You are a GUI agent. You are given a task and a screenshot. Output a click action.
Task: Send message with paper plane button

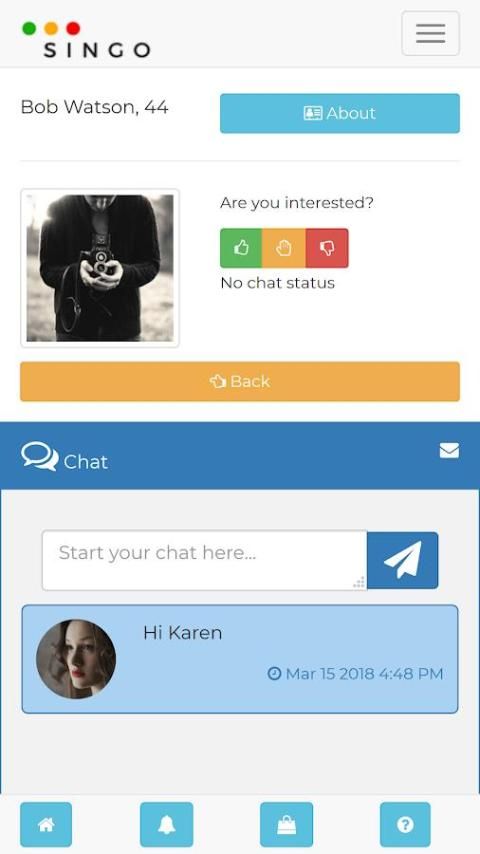[x=402, y=560]
